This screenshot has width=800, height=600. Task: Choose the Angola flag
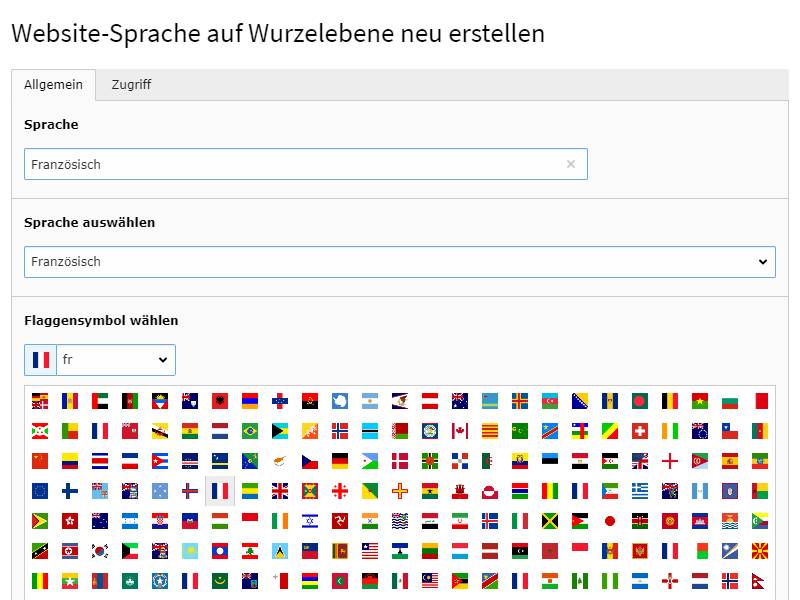click(x=310, y=401)
